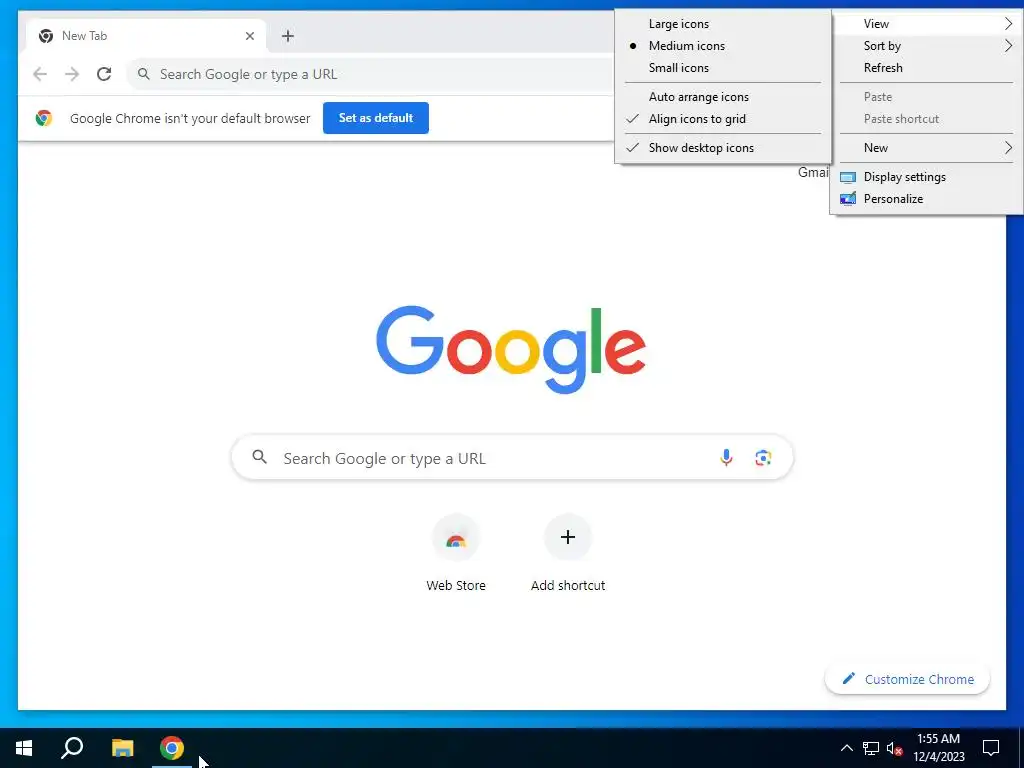Click the Personalize menu entry
The width and height of the screenshot is (1024, 768).
(926, 199)
